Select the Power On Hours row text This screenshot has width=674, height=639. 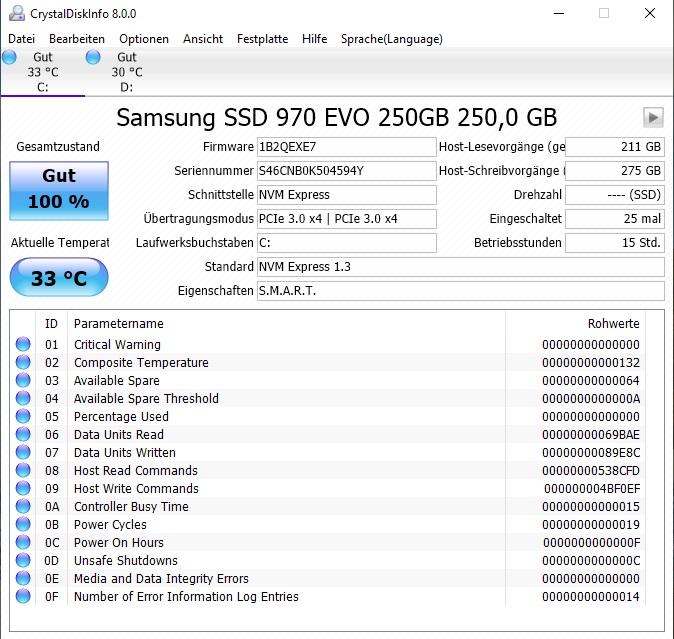[119, 543]
